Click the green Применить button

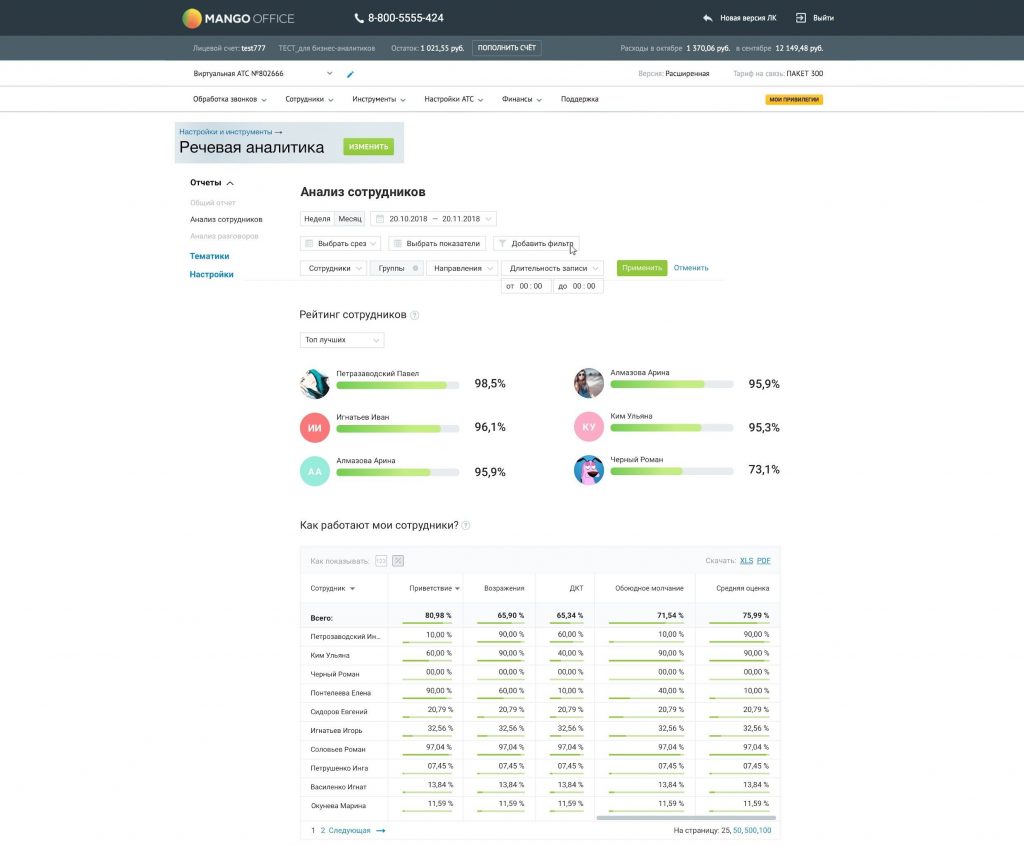pyautogui.click(x=642, y=268)
